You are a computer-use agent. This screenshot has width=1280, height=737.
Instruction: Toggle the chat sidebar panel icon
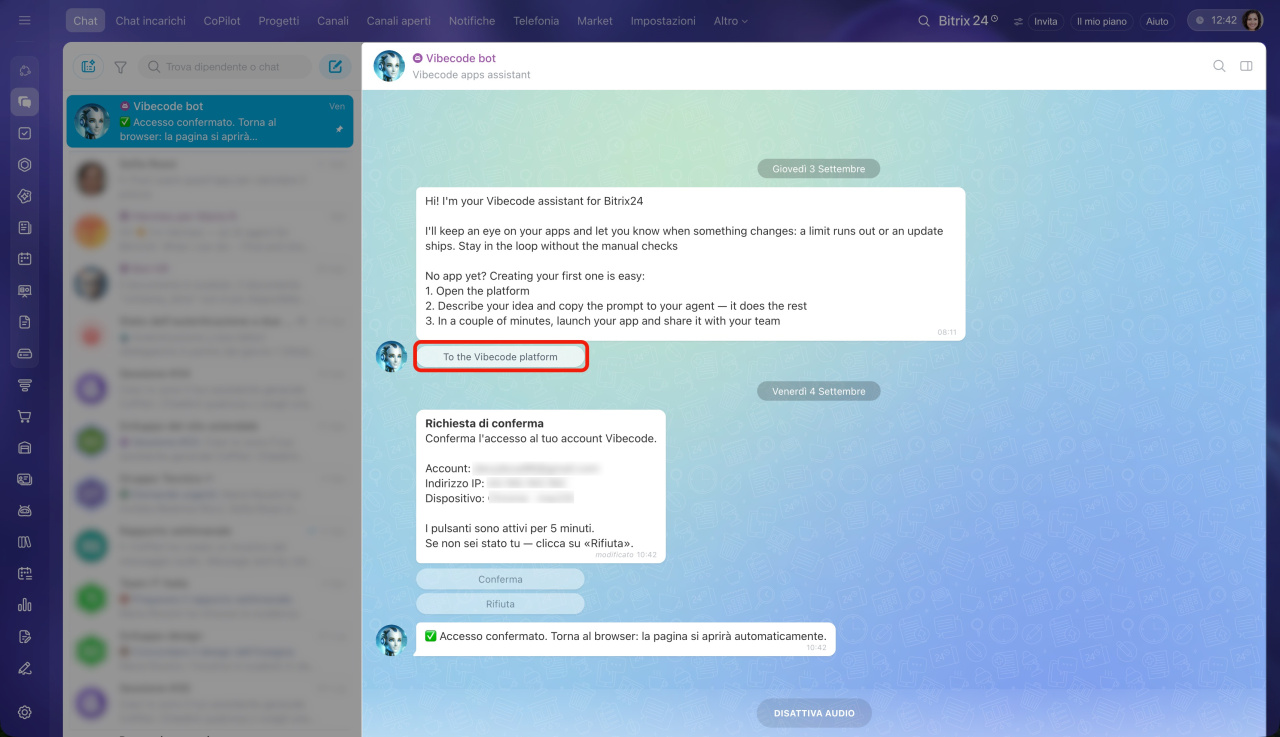click(x=1246, y=66)
